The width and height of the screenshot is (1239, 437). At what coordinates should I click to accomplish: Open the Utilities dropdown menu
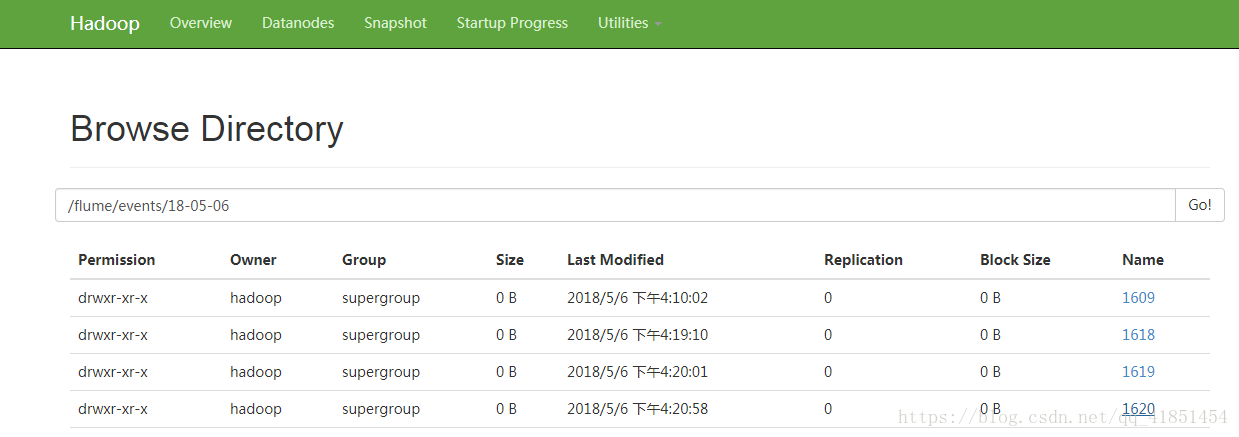(x=629, y=23)
